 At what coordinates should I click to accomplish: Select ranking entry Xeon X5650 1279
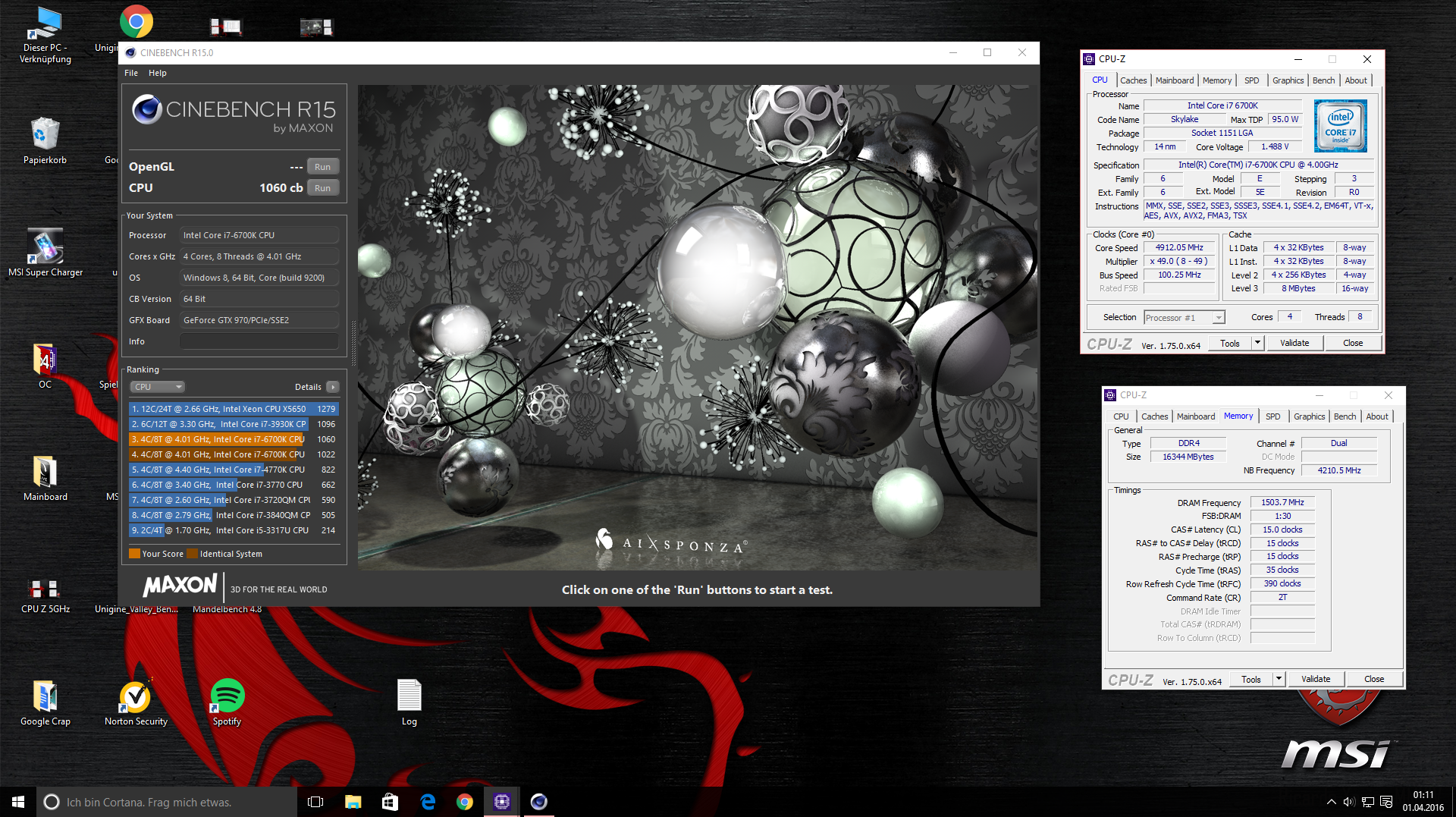pyautogui.click(x=234, y=409)
